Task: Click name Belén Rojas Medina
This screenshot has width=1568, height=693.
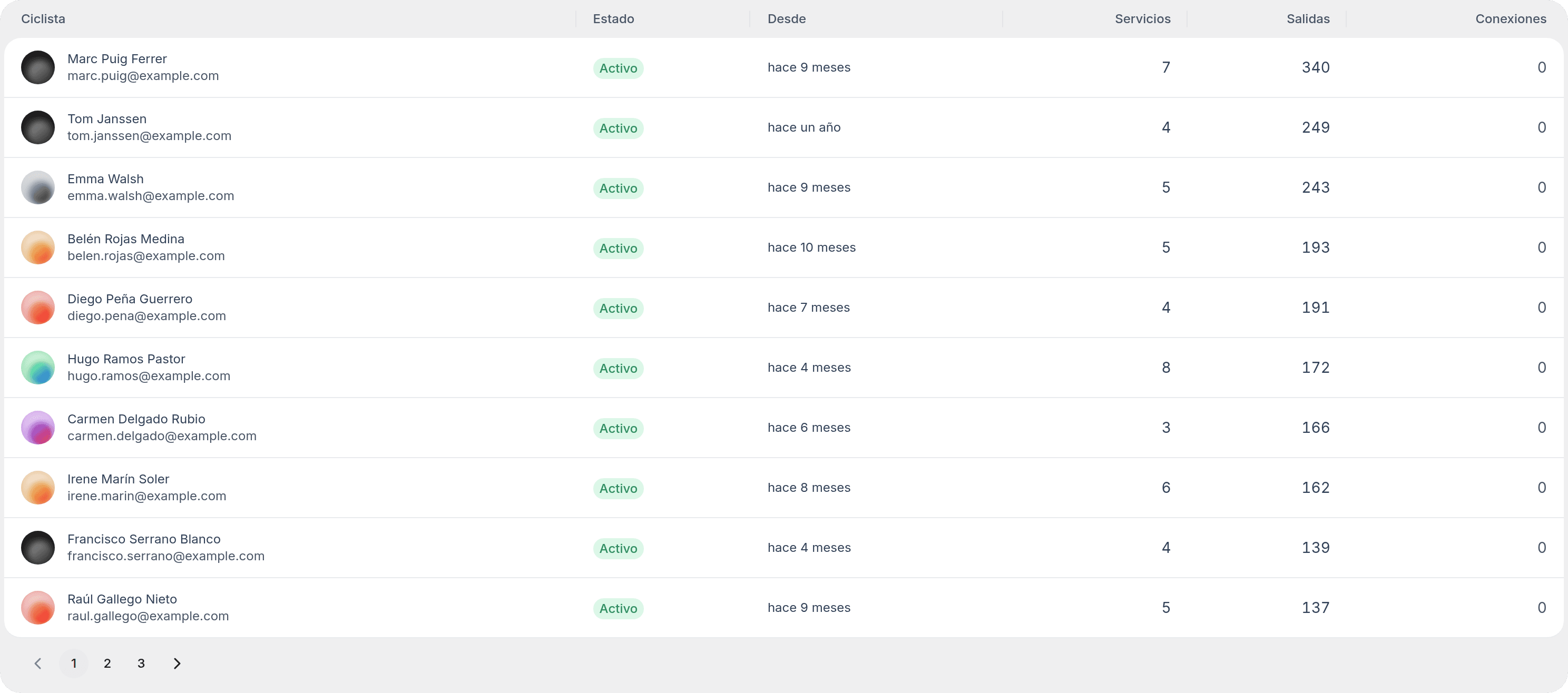Action: (126, 239)
